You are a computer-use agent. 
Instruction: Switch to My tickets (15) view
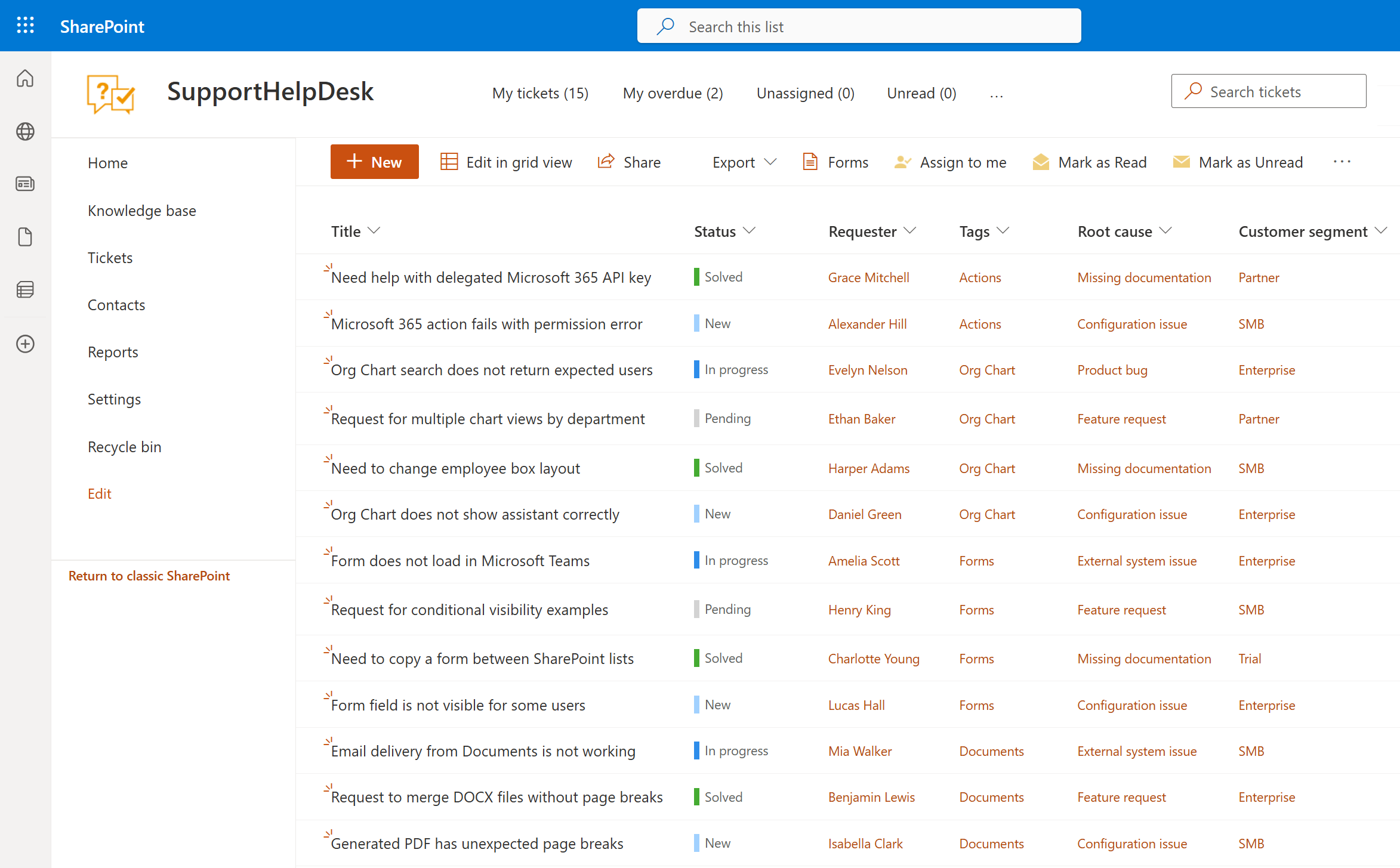click(540, 93)
